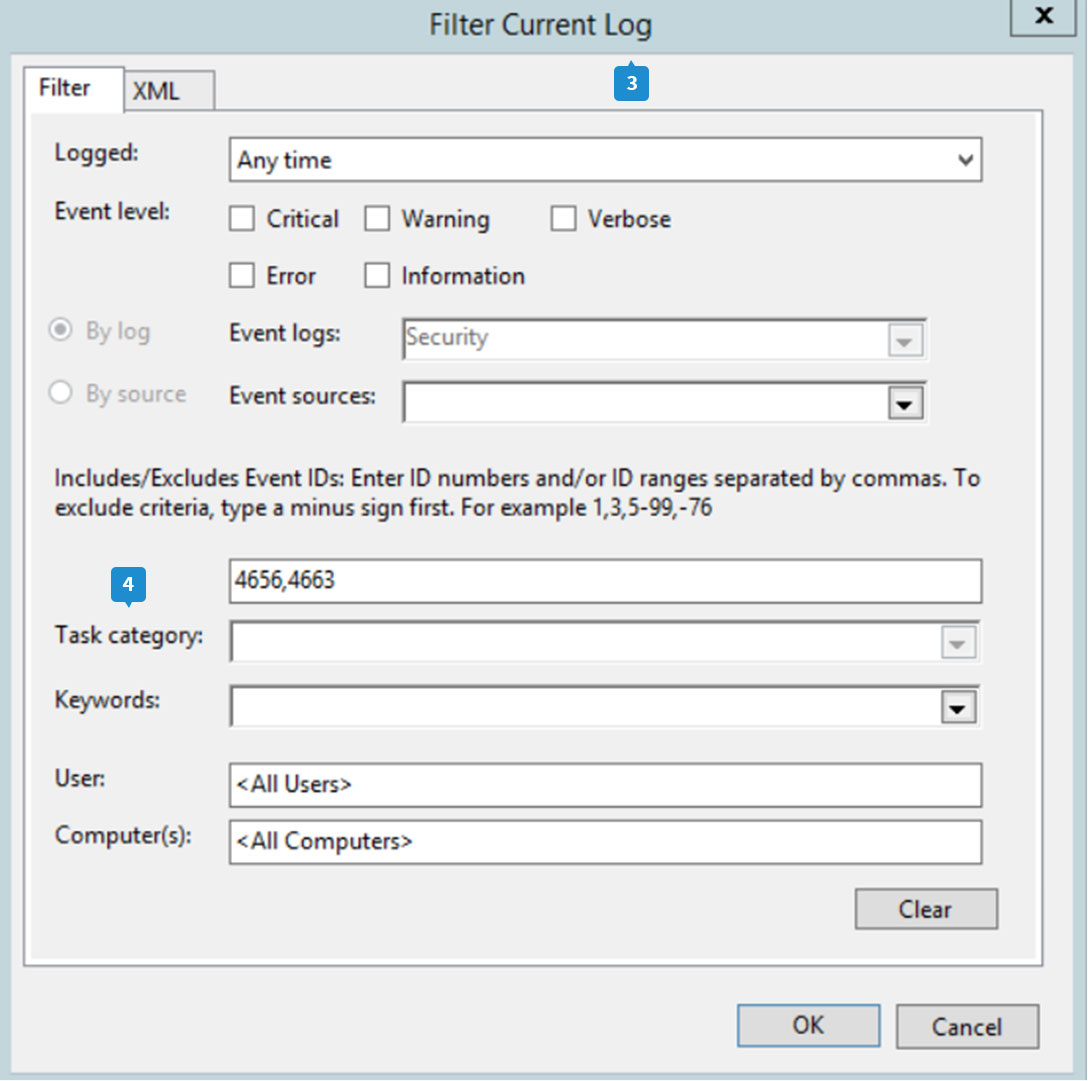The height and width of the screenshot is (1081, 1088).
Task: Click the blue callout marker 3
Action: click(631, 83)
